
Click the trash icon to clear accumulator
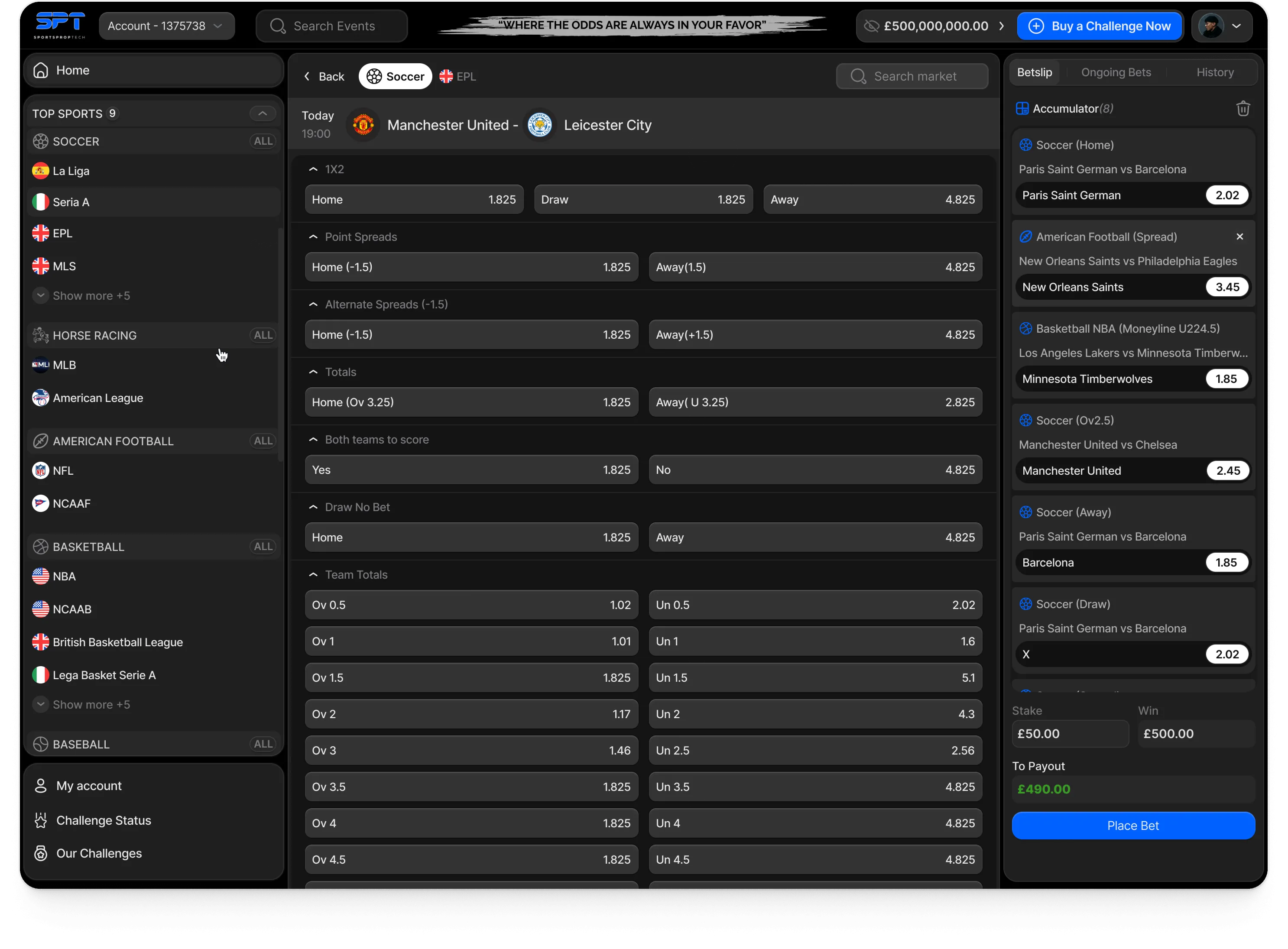click(1243, 109)
